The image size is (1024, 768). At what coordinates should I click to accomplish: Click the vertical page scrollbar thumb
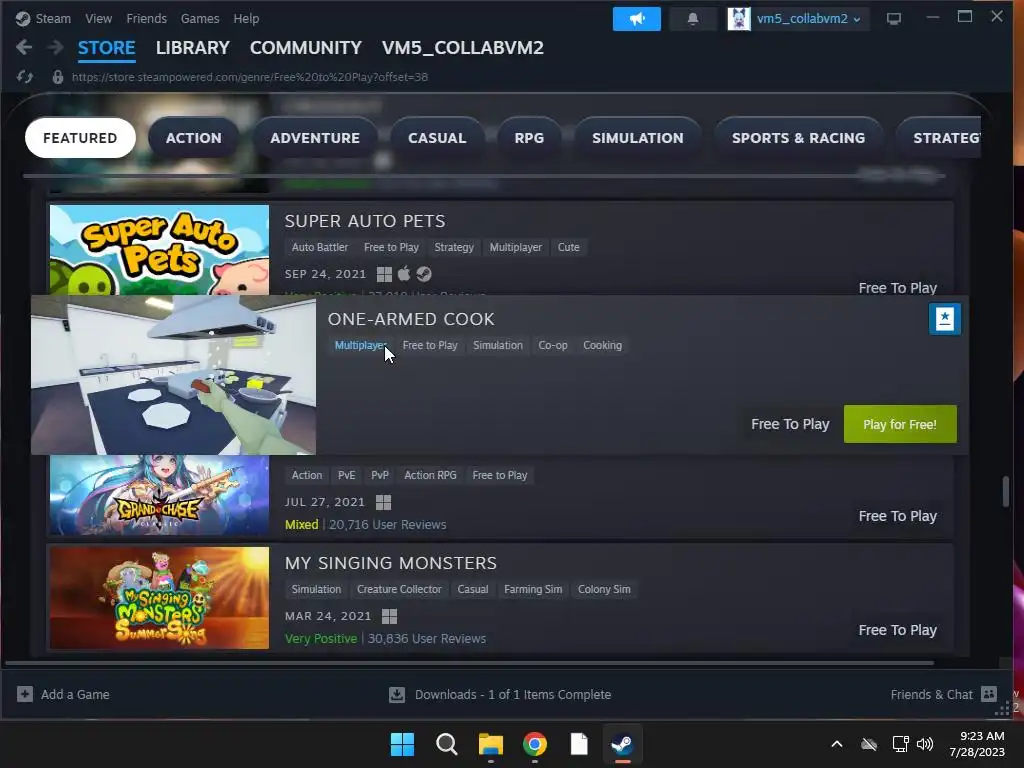pyautogui.click(x=1006, y=491)
